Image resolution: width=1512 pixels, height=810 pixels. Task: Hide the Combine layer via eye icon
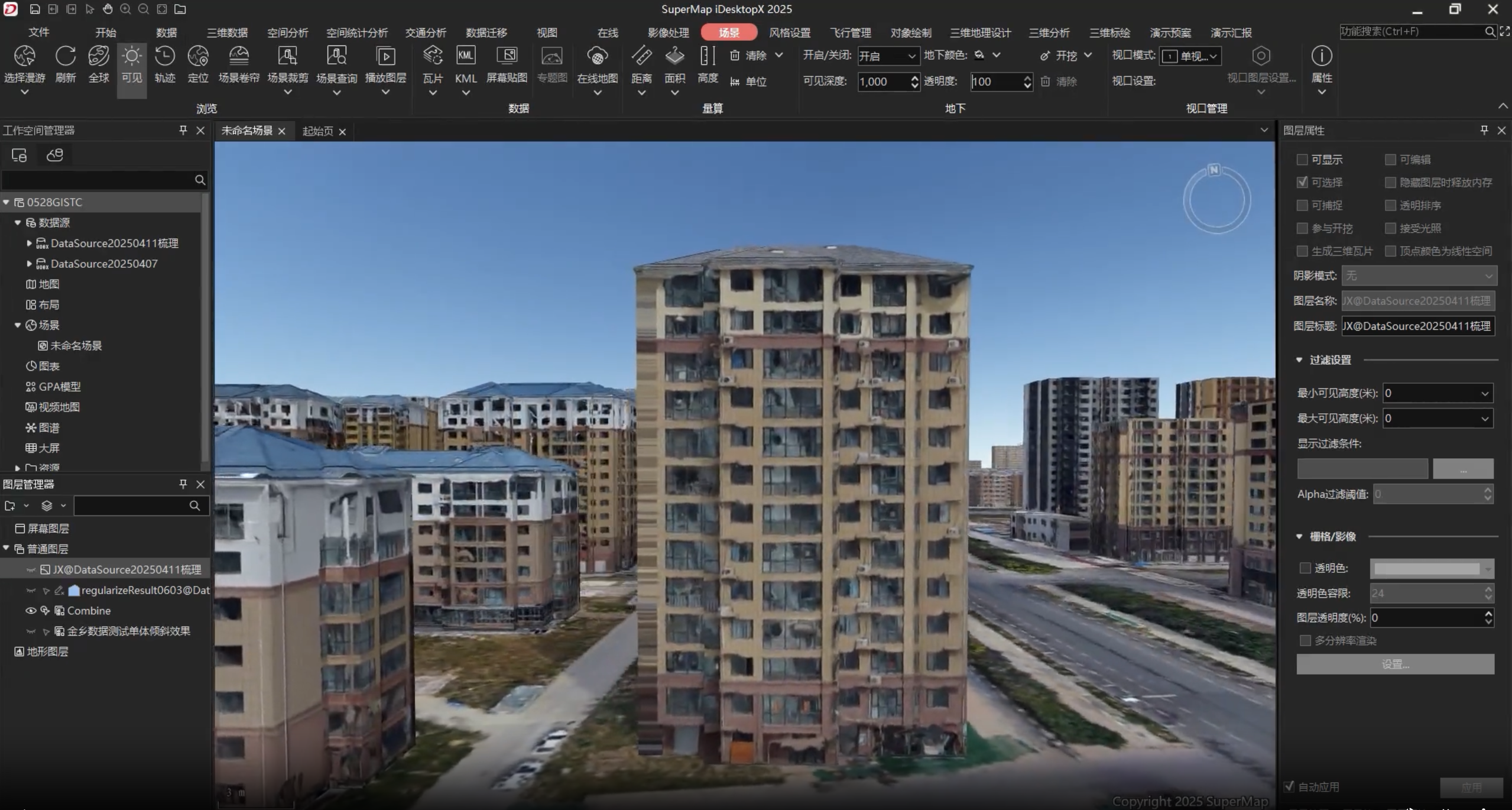click(x=31, y=611)
